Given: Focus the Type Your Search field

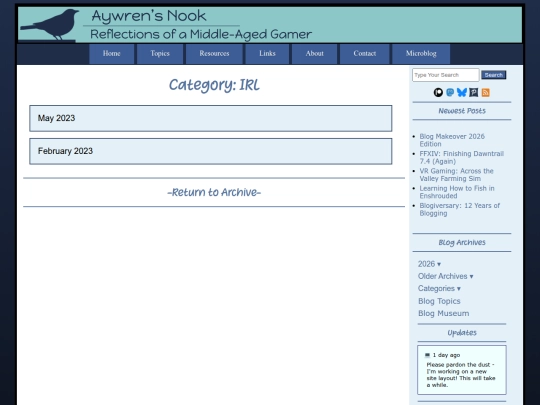Looking at the screenshot, I should [446, 75].
